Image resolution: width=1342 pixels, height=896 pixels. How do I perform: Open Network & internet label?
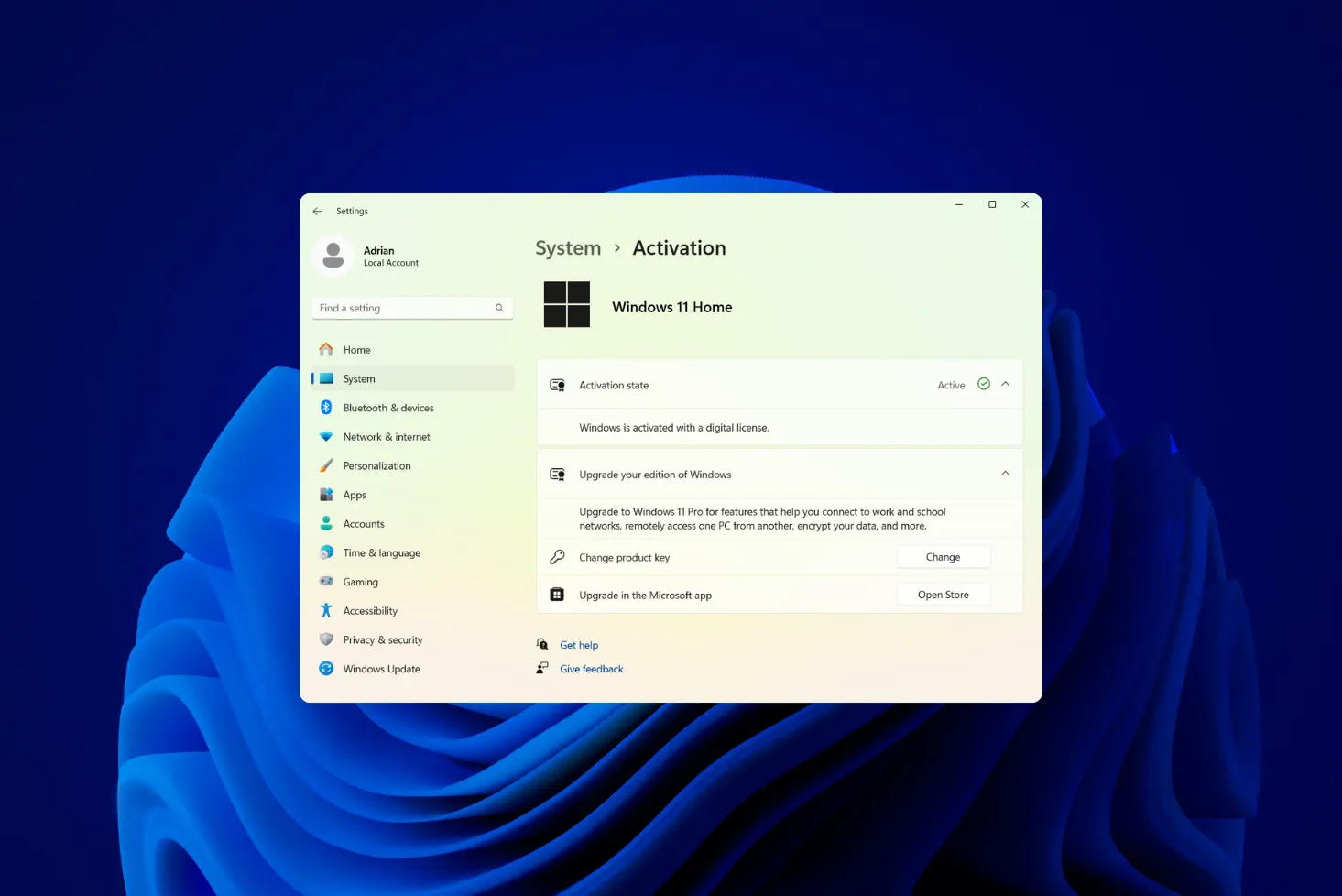click(x=387, y=437)
